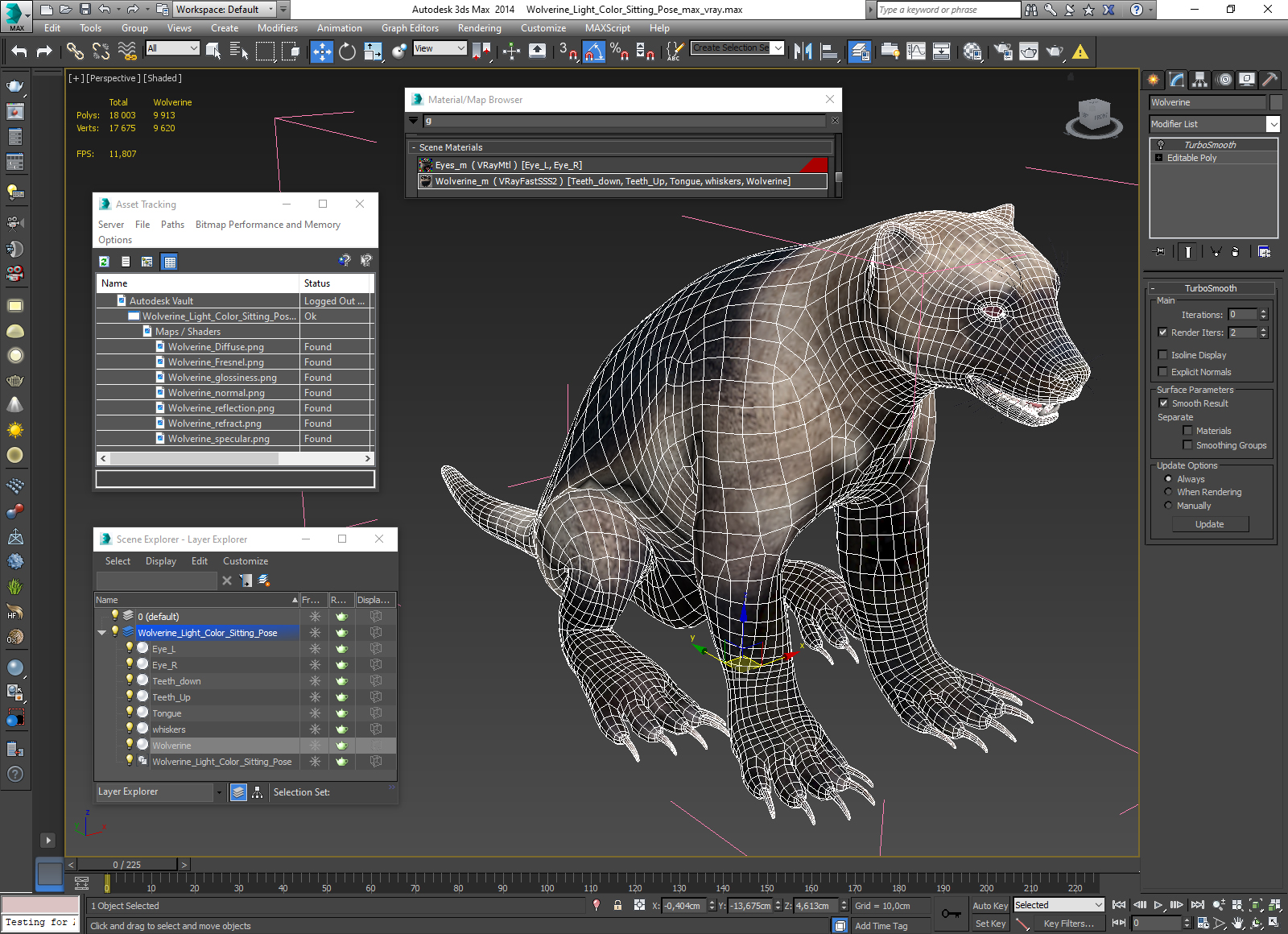Toggle the Smooth Result checkbox
Image resolution: width=1288 pixels, height=934 pixels.
[x=1163, y=403]
